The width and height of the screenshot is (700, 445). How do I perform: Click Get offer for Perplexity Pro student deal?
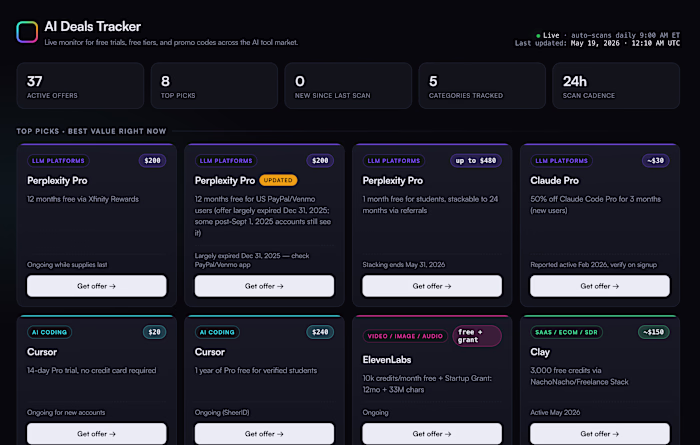point(432,286)
